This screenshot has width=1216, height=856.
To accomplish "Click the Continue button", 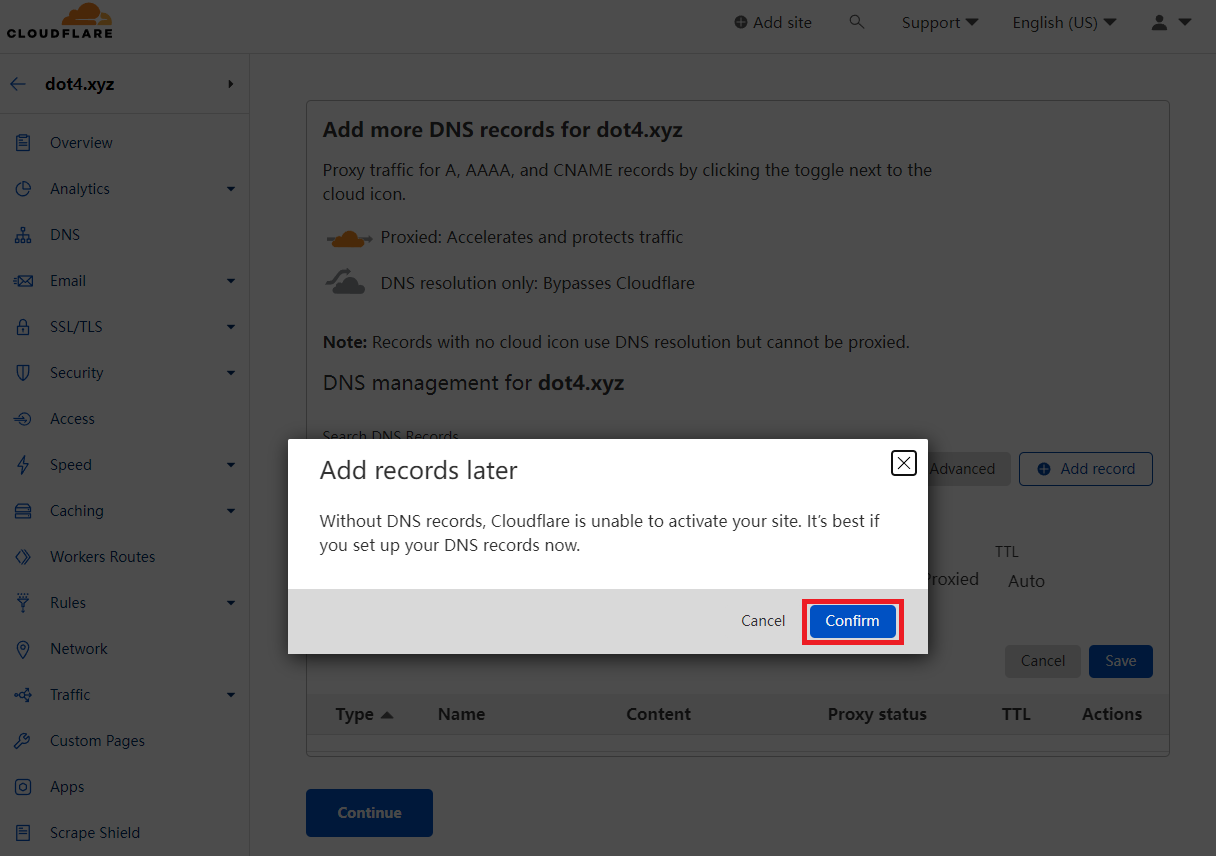I will pyautogui.click(x=369, y=813).
